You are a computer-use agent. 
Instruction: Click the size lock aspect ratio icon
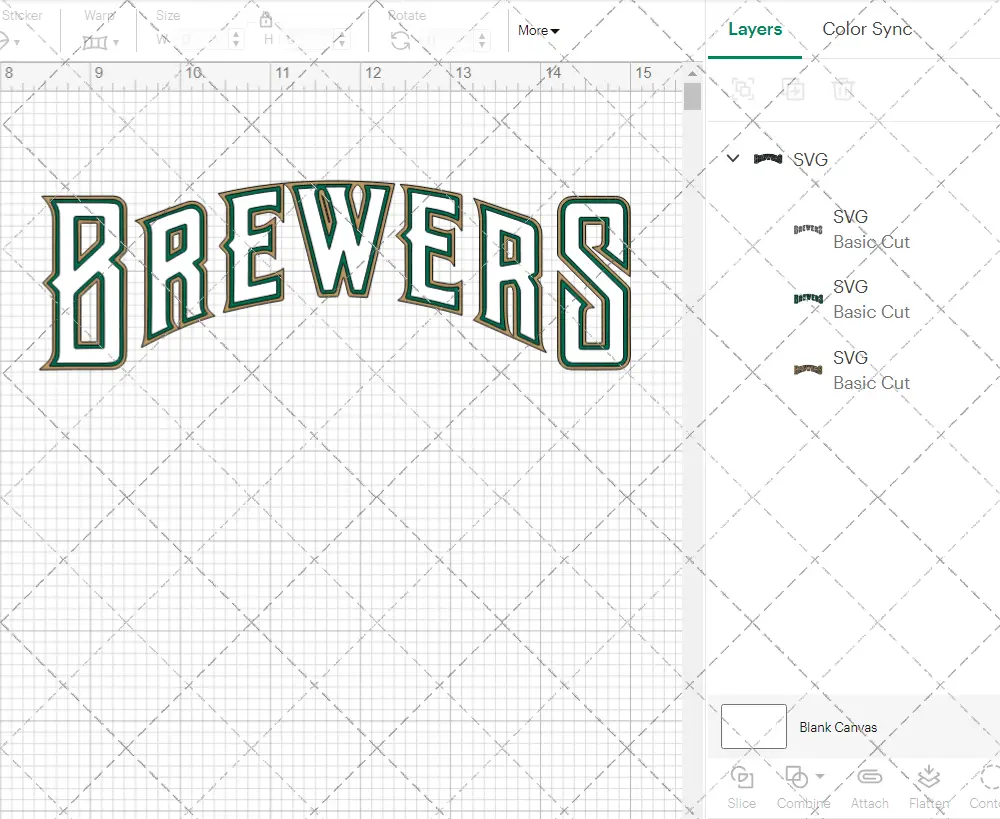(x=266, y=20)
